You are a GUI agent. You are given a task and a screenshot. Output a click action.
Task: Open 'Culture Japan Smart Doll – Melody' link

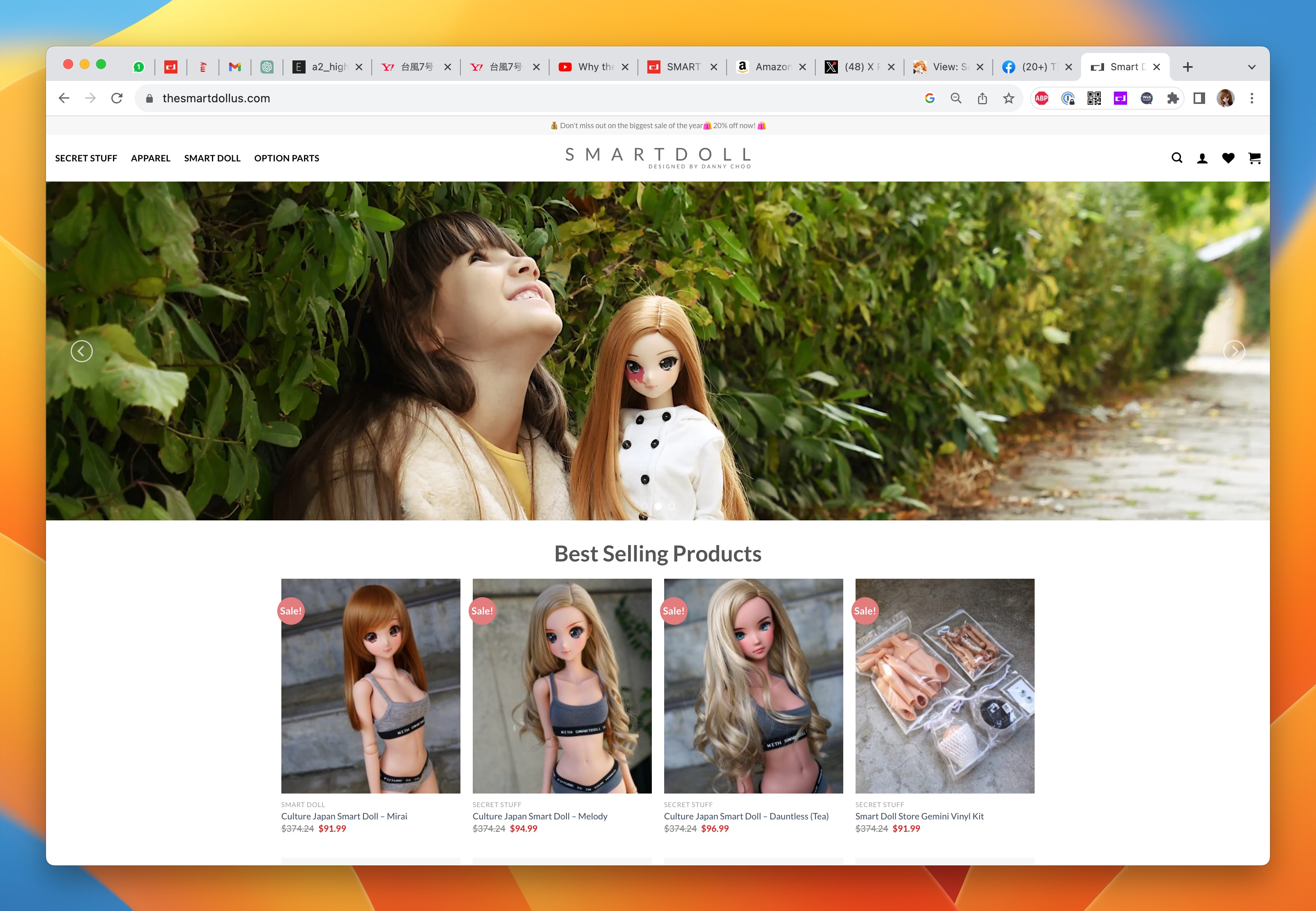click(x=540, y=816)
